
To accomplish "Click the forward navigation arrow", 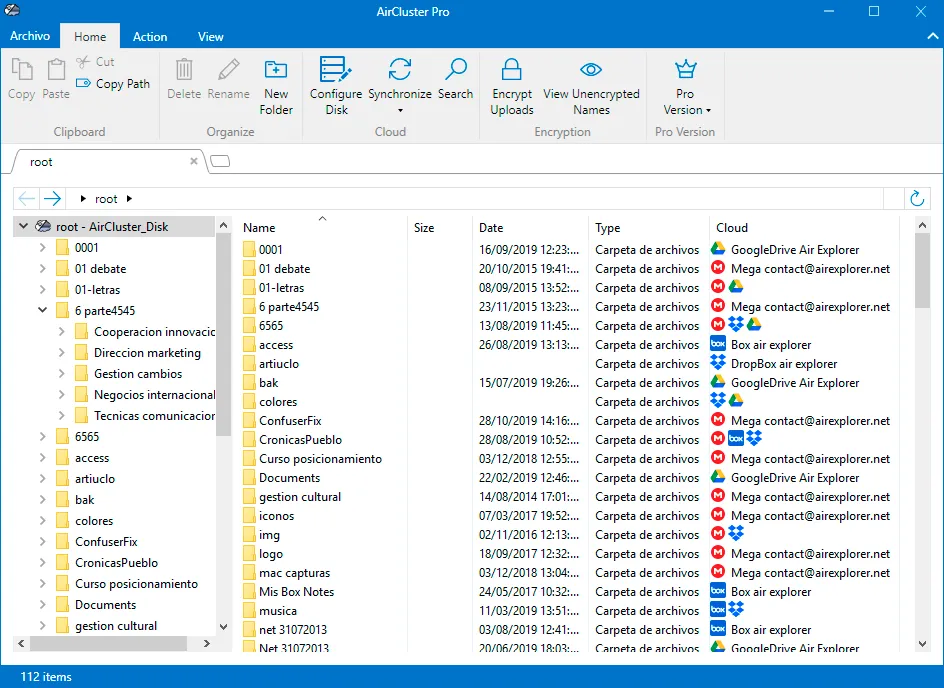I will [52, 199].
